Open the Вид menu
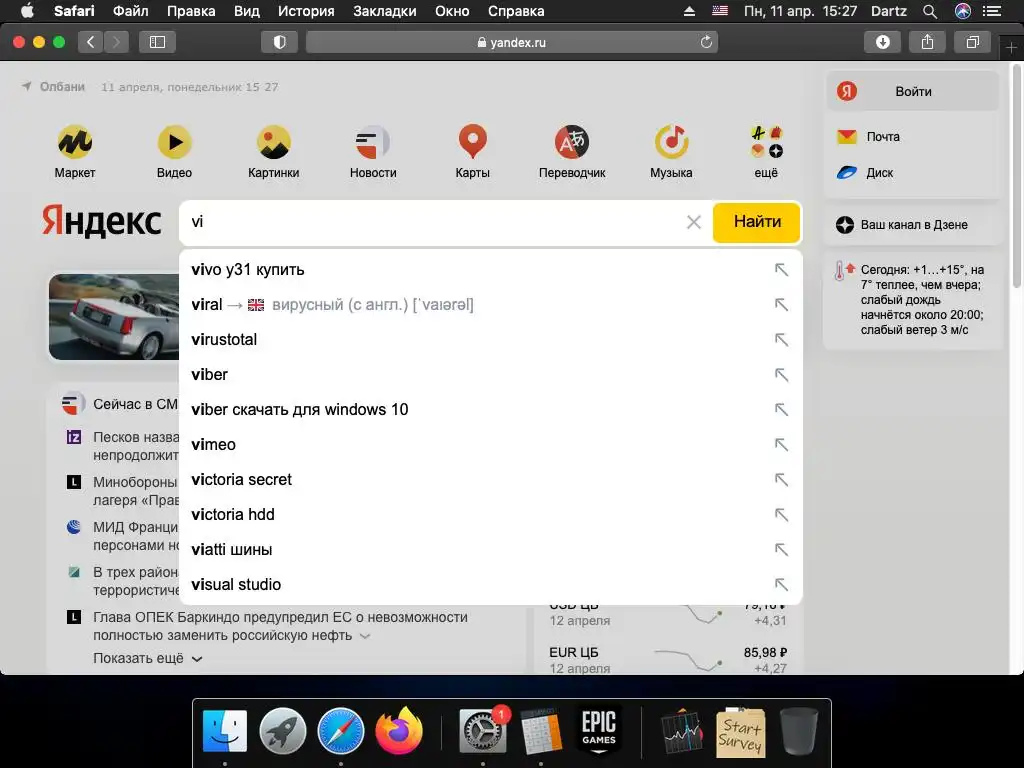Viewport: 1024px width, 768px height. click(247, 11)
